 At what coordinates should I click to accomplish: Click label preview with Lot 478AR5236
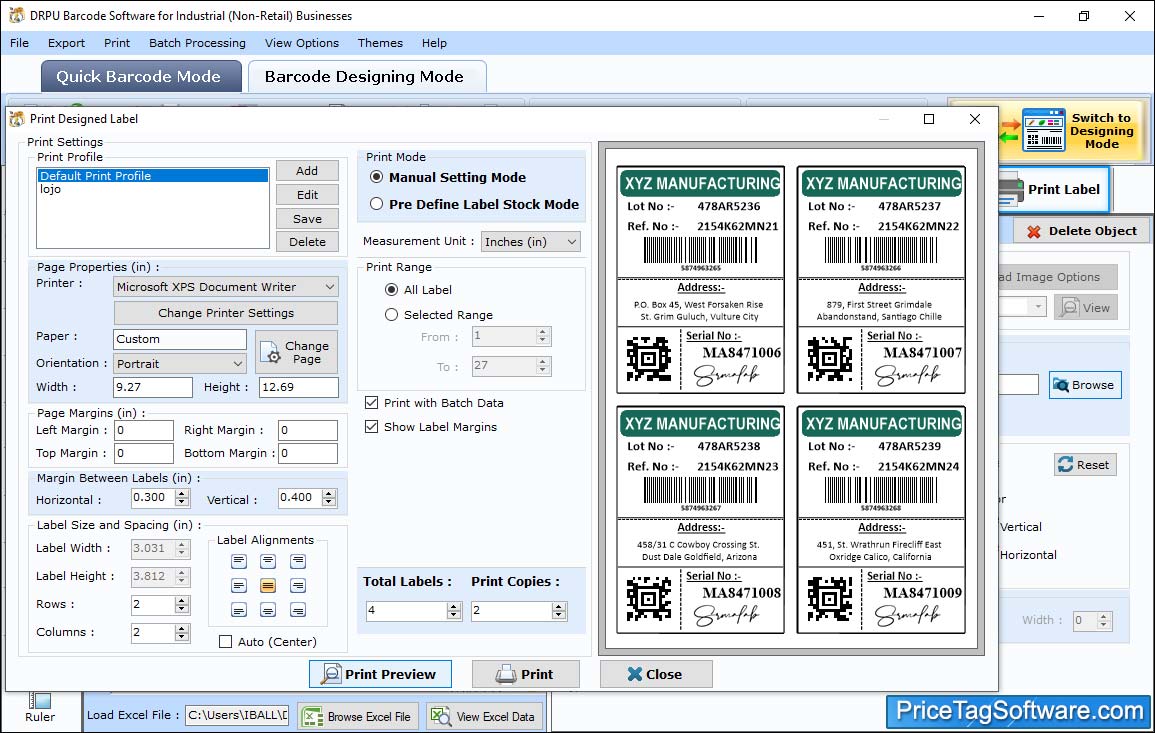point(701,281)
